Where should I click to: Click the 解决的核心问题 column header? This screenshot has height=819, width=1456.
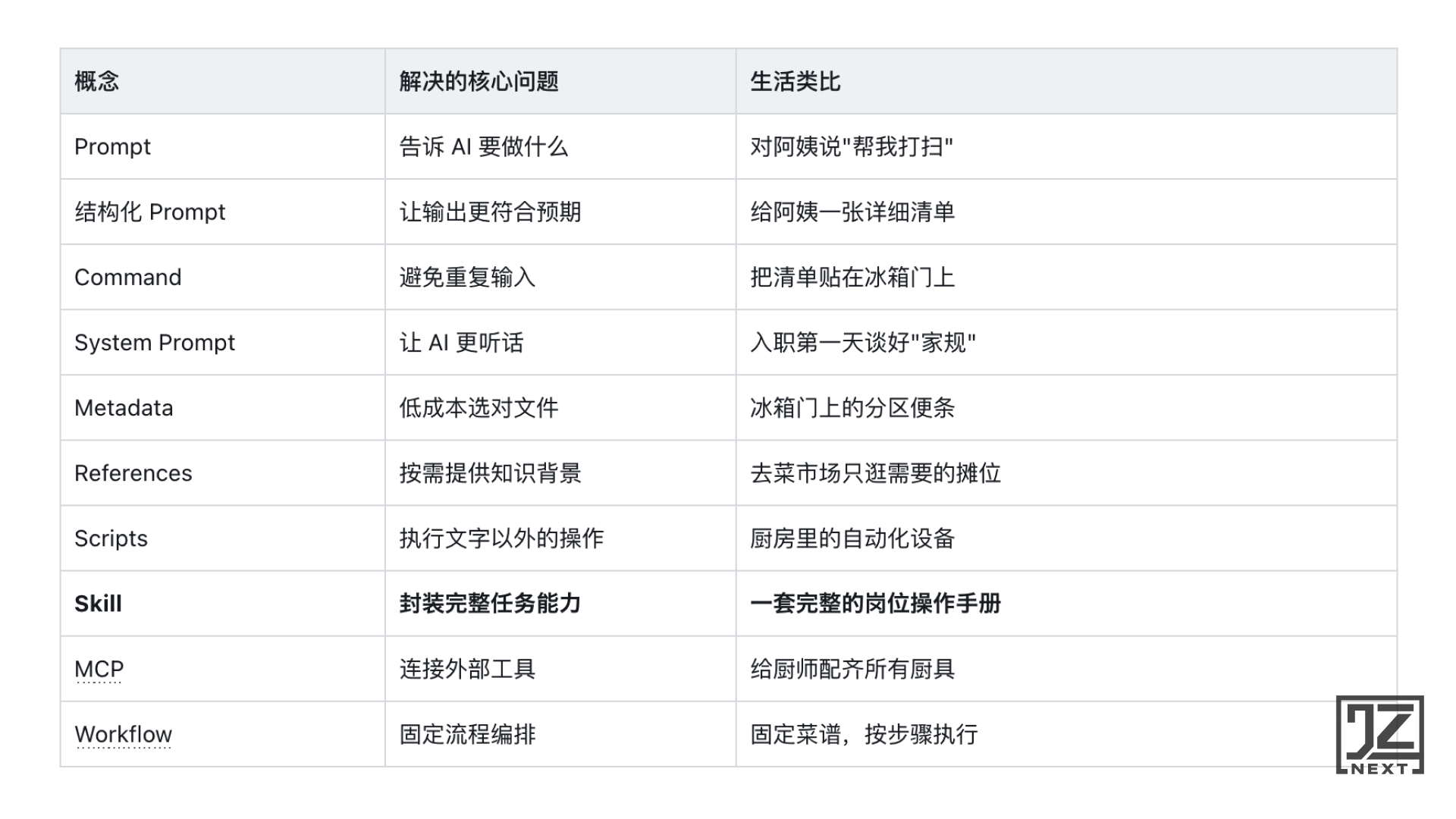[479, 81]
